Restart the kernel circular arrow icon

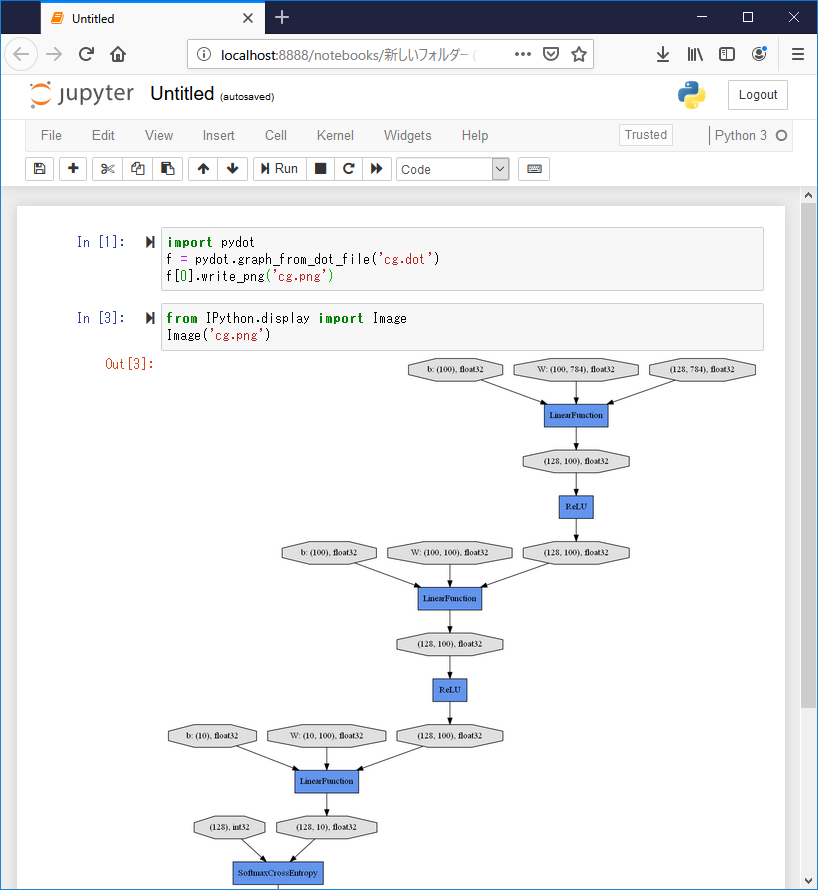[x=349, y=169]
